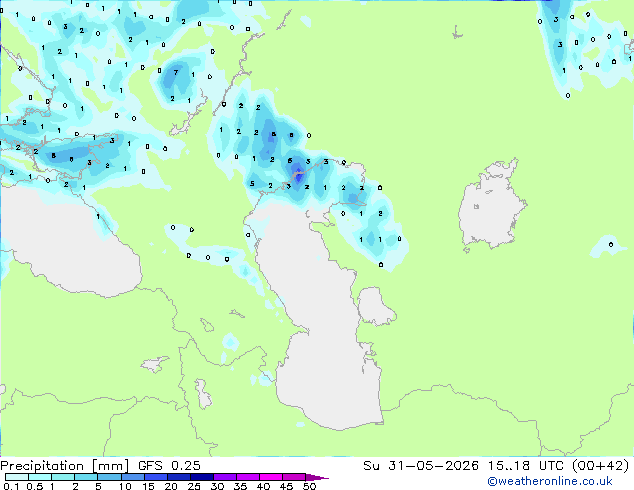Click the time range '15..18 UTC'
Viewport: 634px width, 490px height.
tap(526, 466)
